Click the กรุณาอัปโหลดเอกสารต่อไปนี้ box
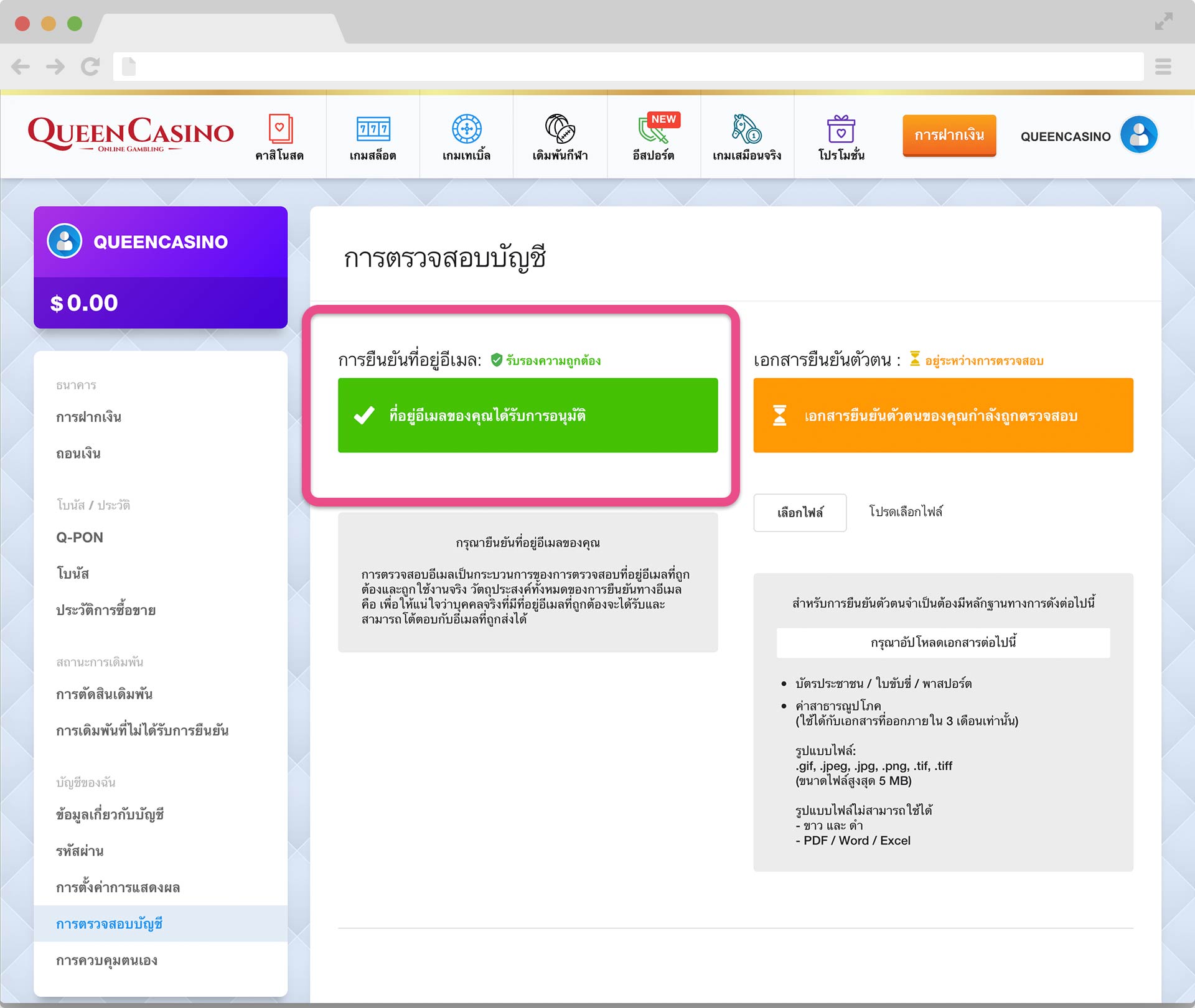The height and width of the screenshot is (1008, 1195). (943, 642)
